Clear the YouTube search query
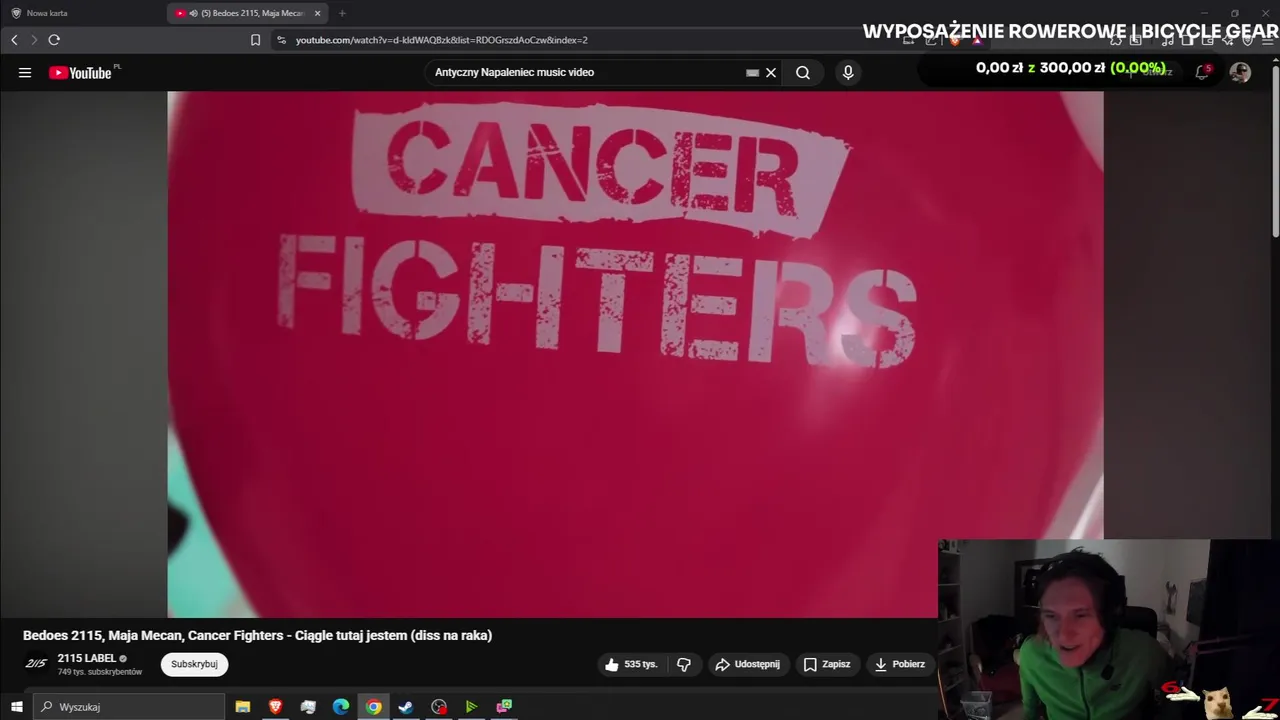This screenshot has height=720, width=1280. pos(771,72)
